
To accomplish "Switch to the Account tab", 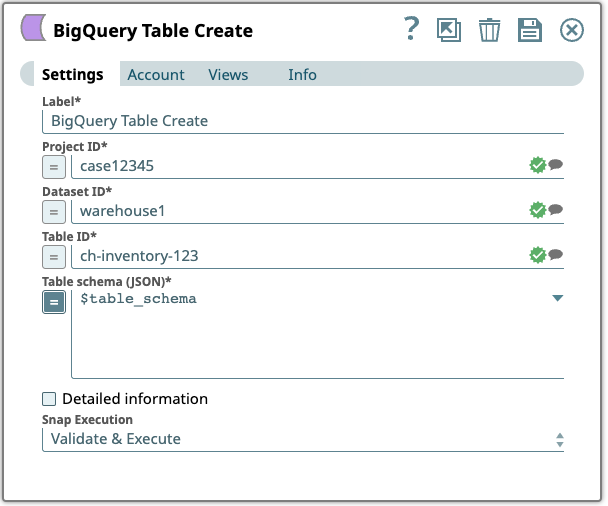I will click(156, 74).
